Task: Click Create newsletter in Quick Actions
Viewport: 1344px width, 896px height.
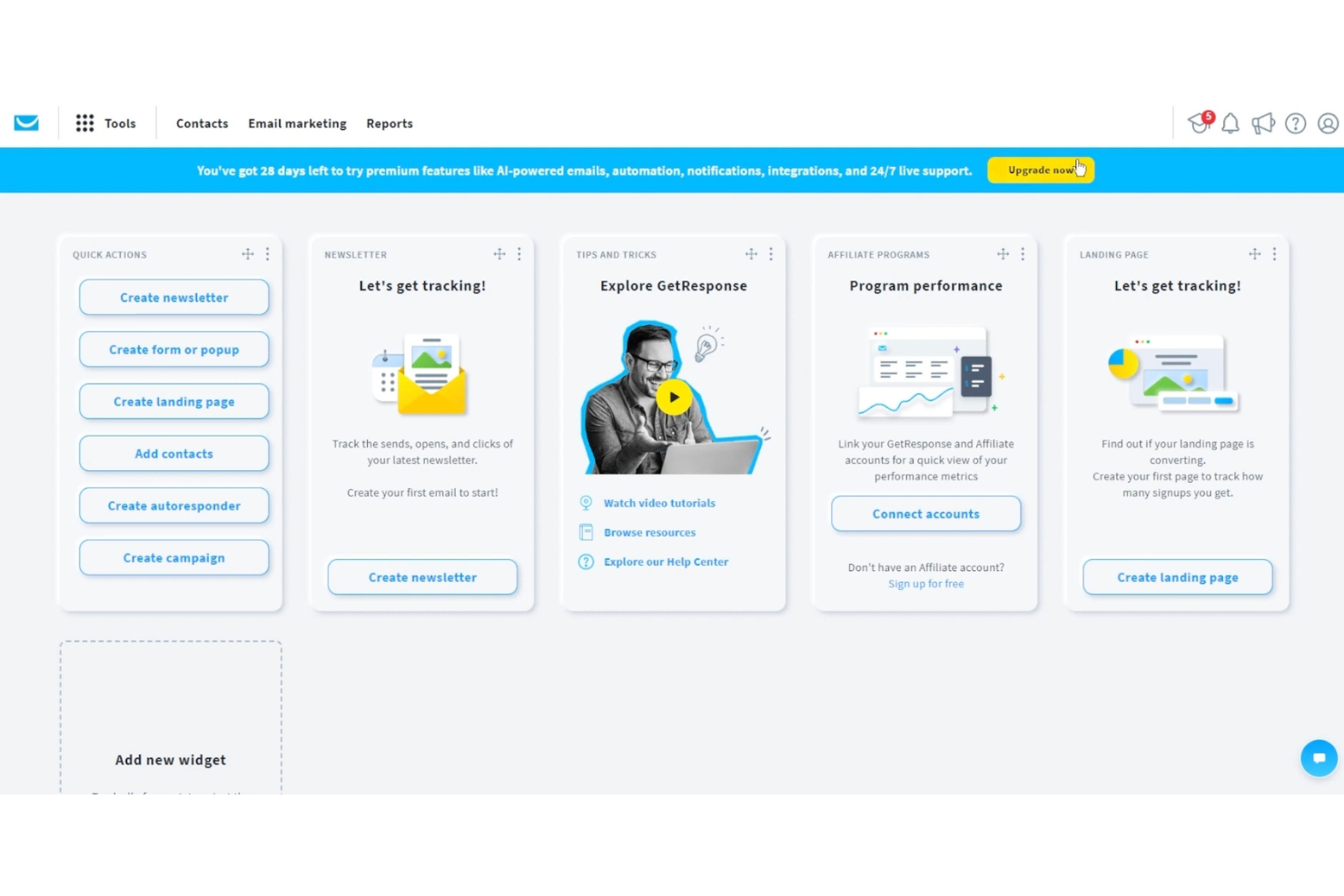Action: point(174,298)
